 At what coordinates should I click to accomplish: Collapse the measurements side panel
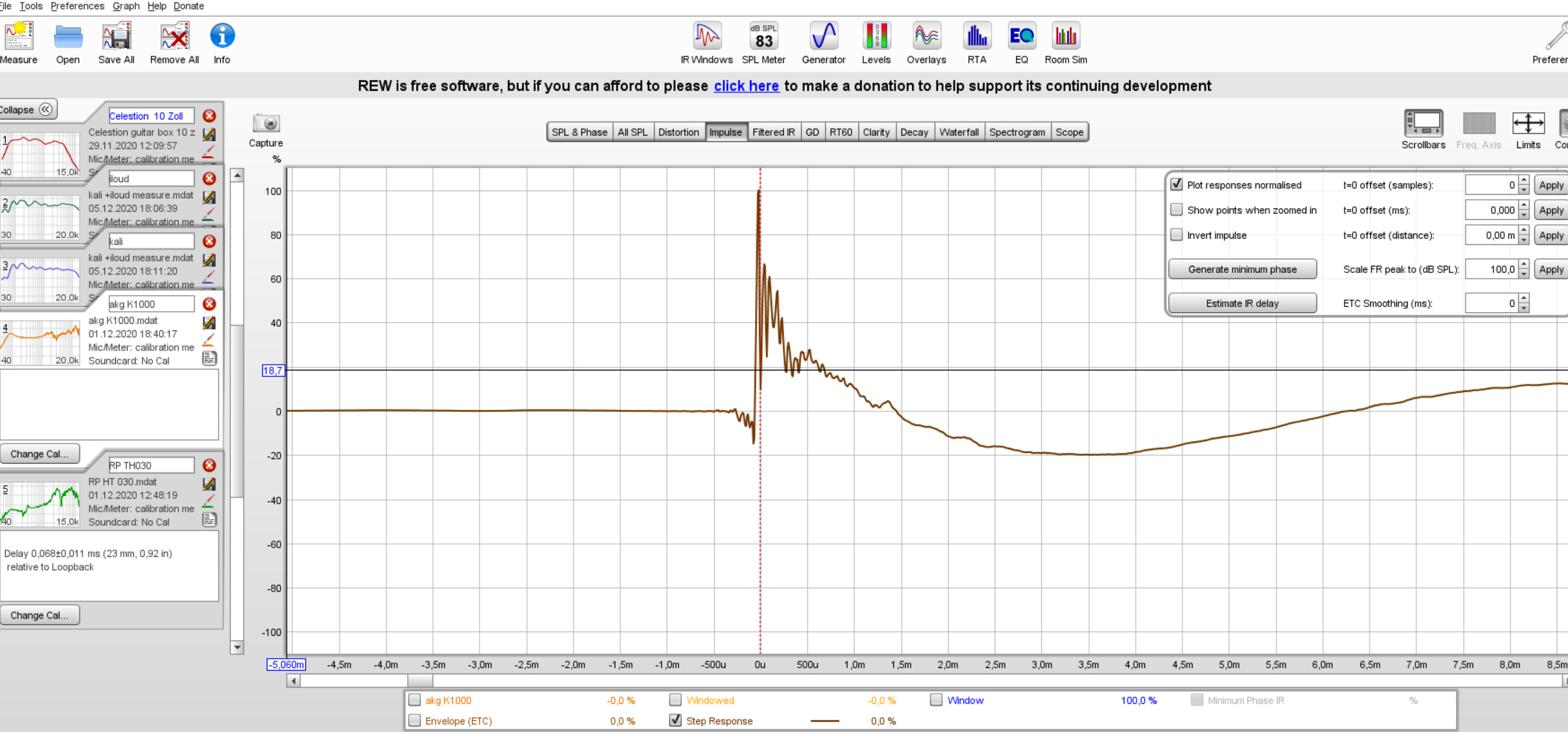pyautogui.click(x=28, y=110)
